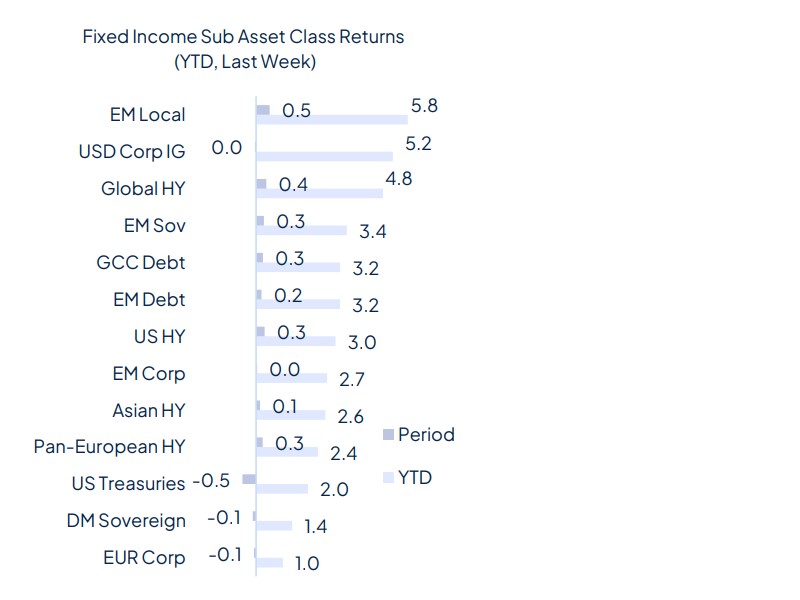The width and height of the screenshot is (800, 600).
Task: Click the YTD legend color swatch
Action: [388, 478]
